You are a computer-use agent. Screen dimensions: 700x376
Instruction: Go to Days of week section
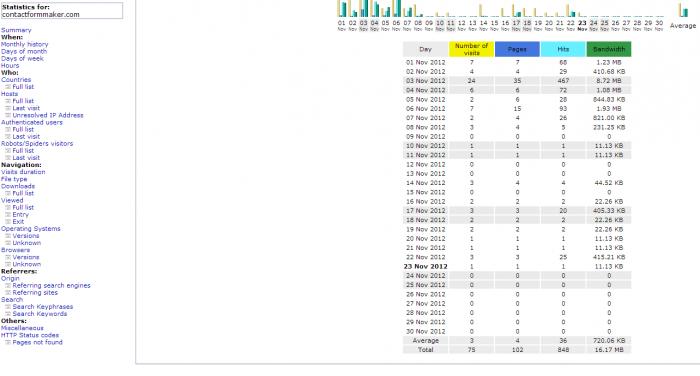22,58
